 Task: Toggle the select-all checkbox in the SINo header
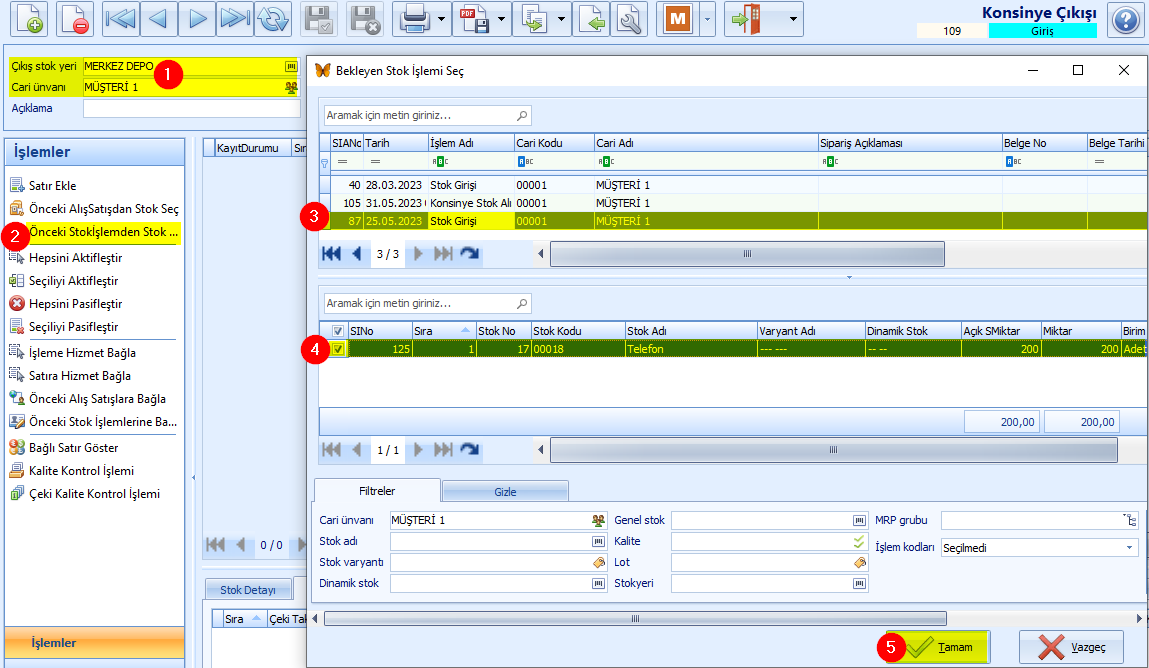(x=338, y=331)
